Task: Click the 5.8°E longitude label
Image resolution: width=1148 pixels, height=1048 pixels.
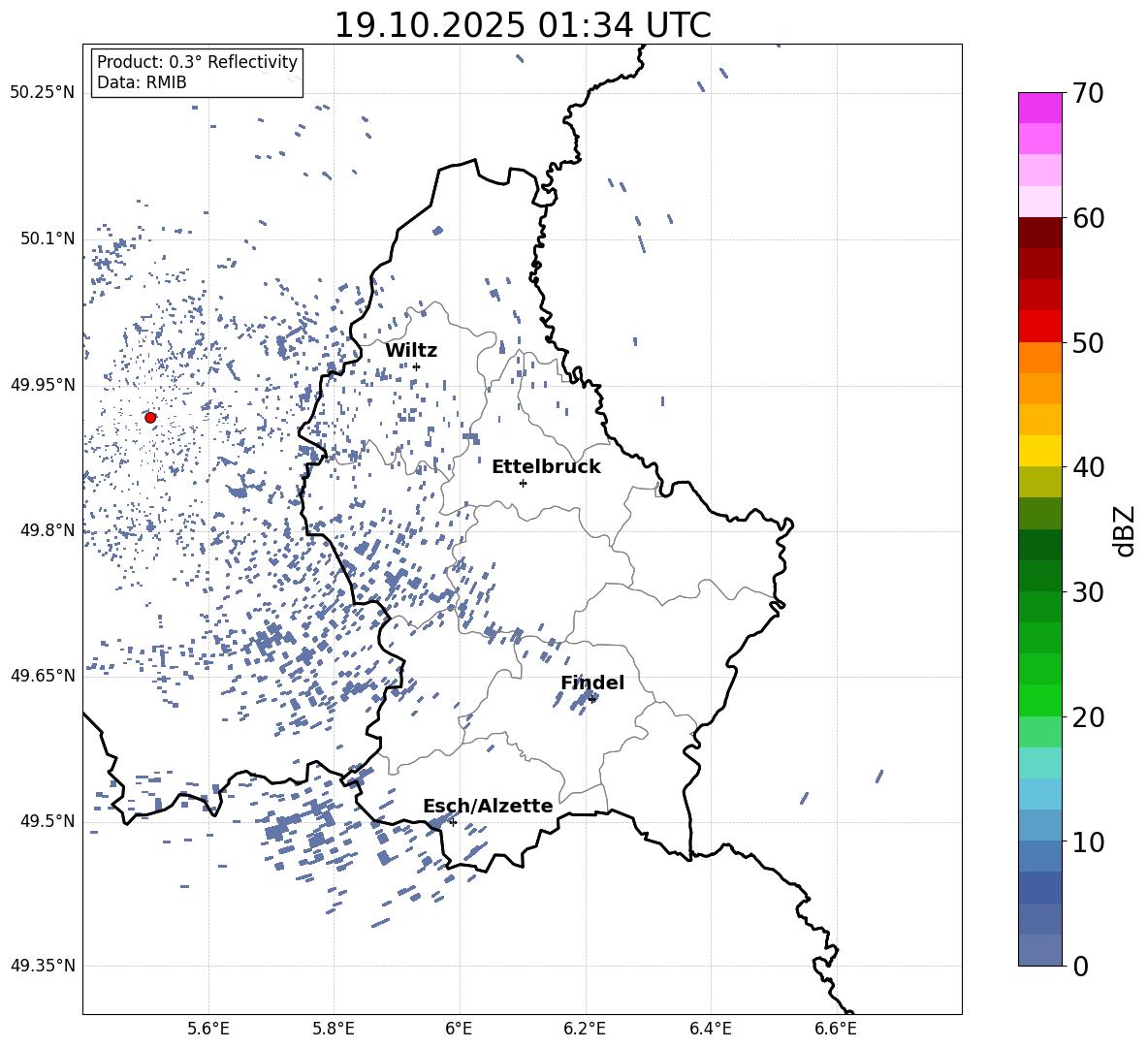Action: click(x=334, y=1029)
